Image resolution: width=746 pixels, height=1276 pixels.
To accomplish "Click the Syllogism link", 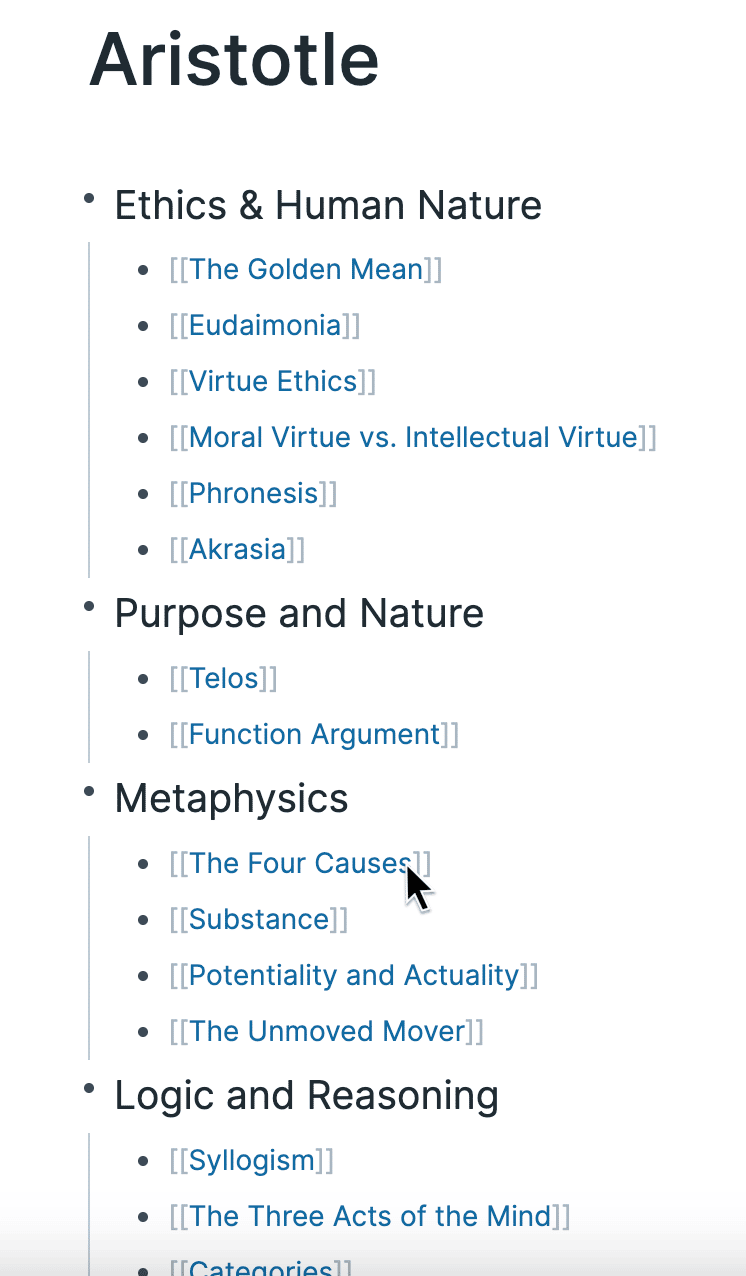I will point(252,1160).
